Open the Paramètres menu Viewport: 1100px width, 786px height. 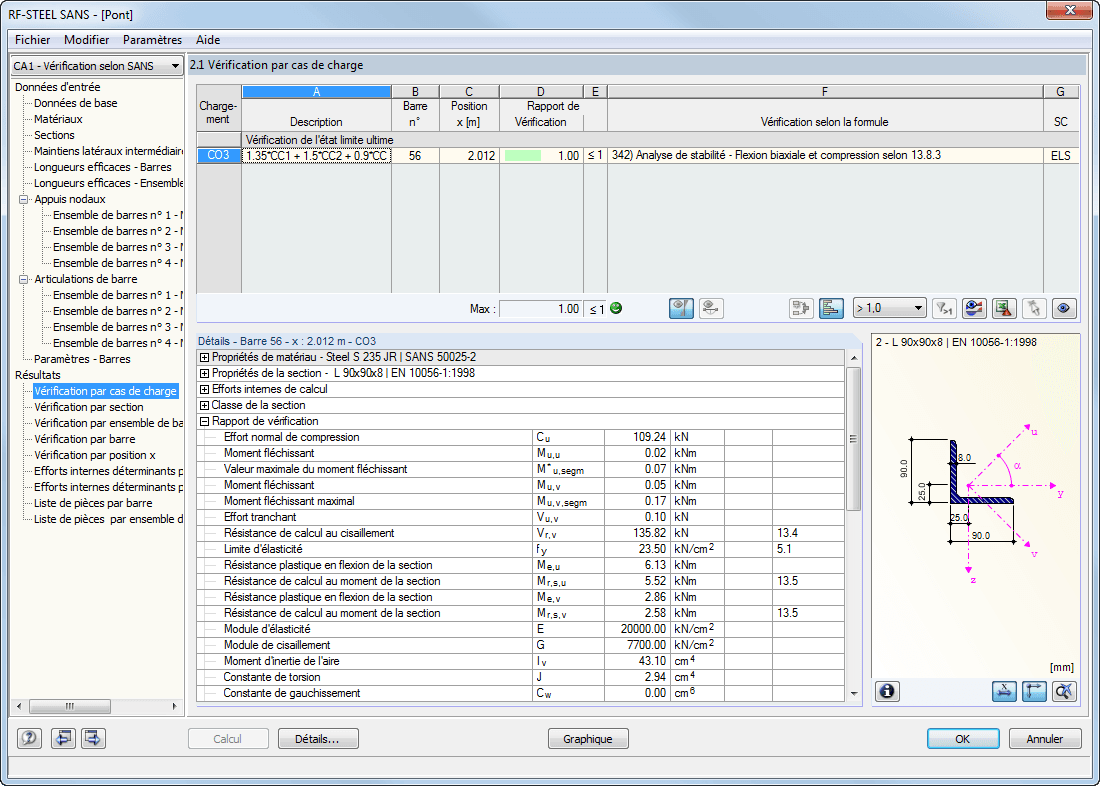click(152, 40)
